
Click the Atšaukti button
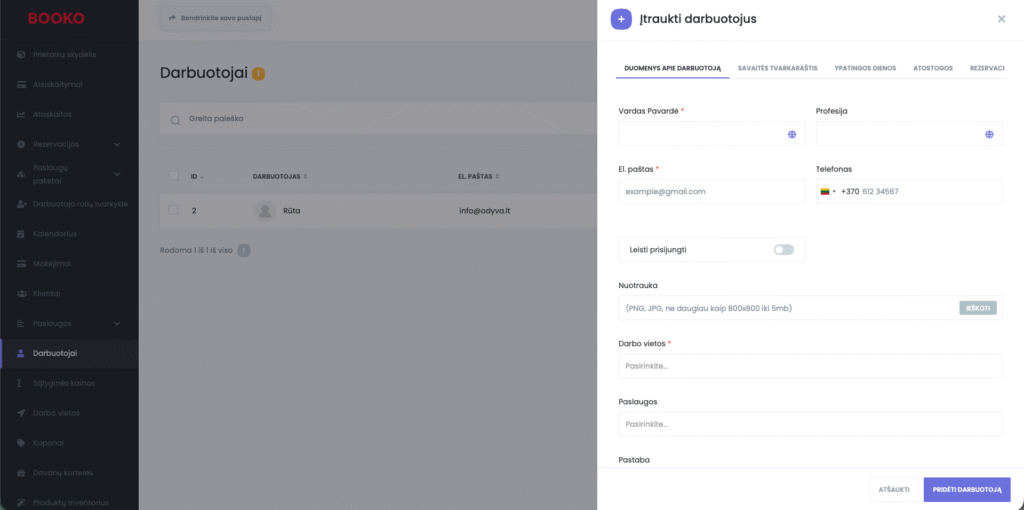(893, 489)
